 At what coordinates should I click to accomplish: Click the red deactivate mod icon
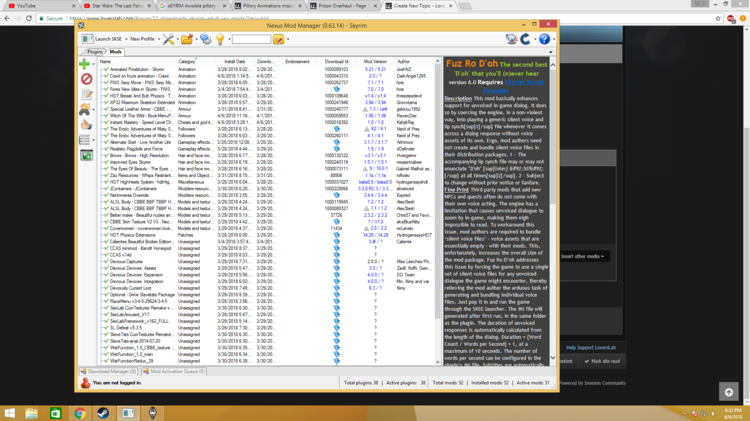(86, 79)
